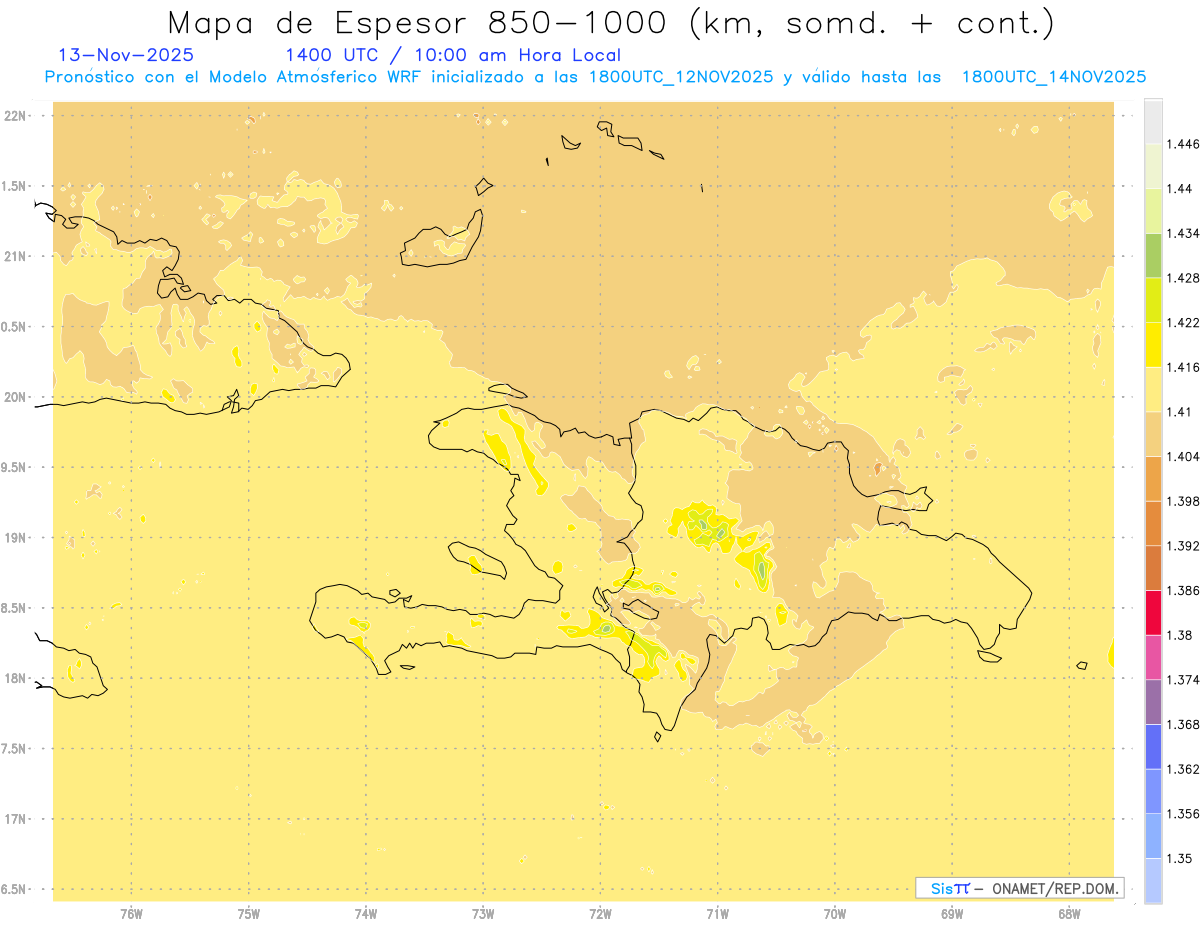Click the colorbar value 1.44
Image resolution: width=1200 pixels, height=927 pixels.
click(1180, 189)
